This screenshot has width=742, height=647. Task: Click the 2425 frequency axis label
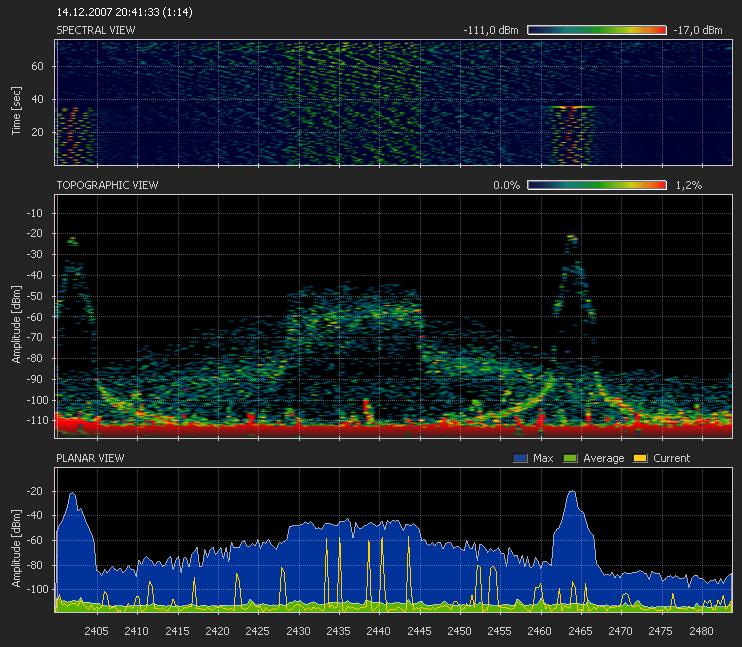tap(258, 631)
